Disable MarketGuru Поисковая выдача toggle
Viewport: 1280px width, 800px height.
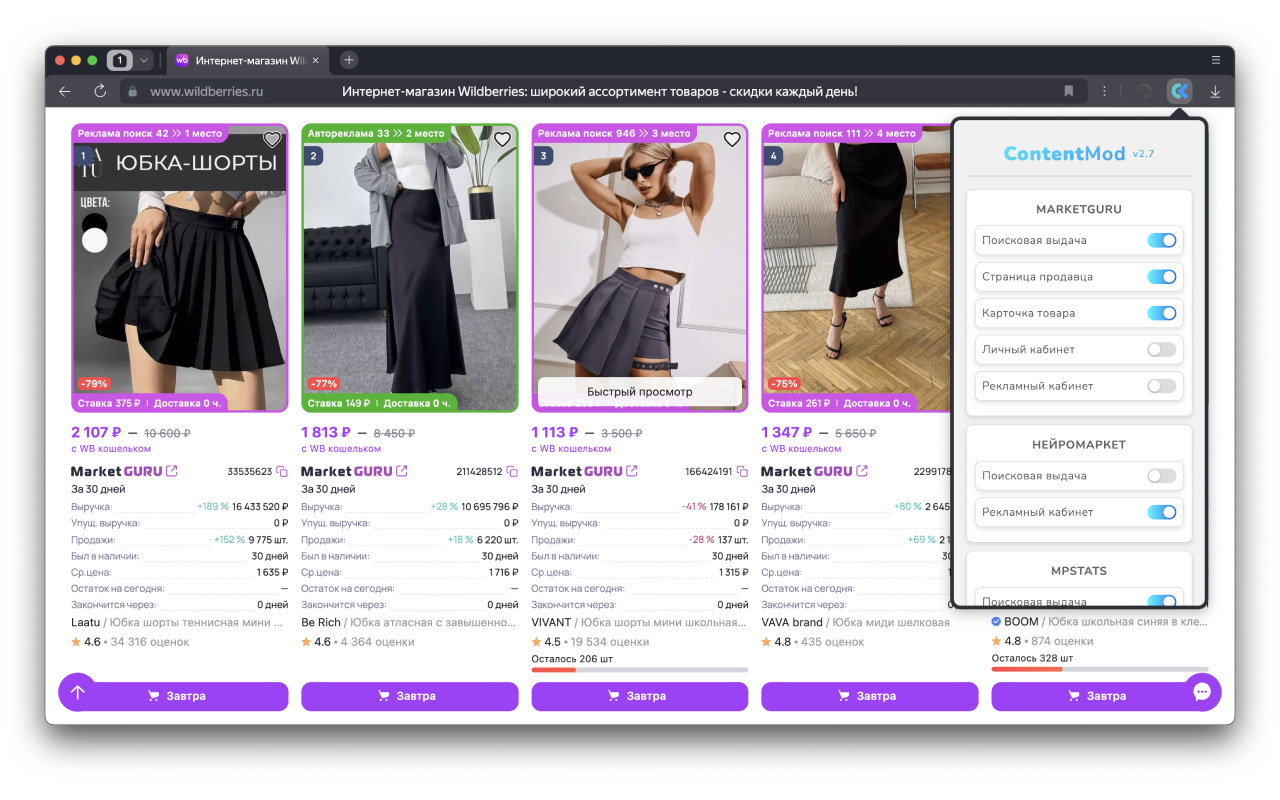pos(1161,240)
